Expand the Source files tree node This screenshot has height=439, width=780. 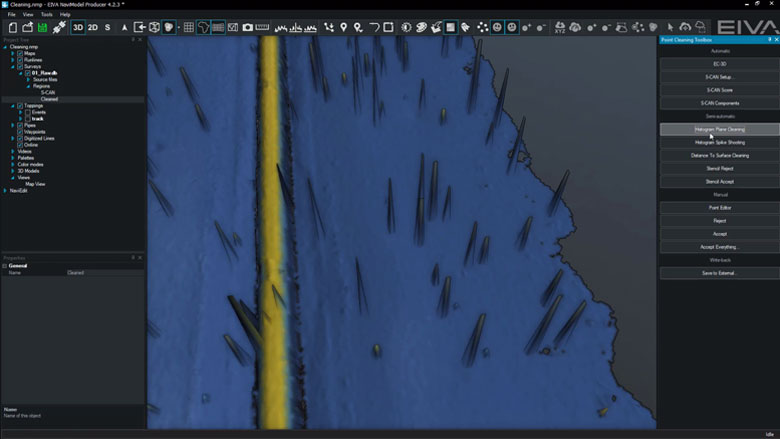pos(29,79)
